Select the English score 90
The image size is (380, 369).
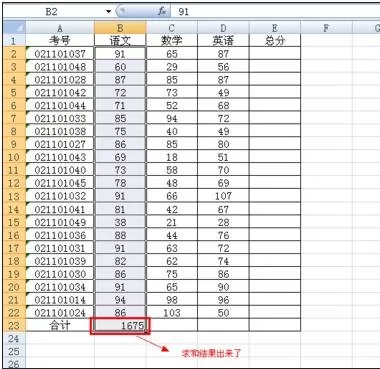click(x=223, y=287)
